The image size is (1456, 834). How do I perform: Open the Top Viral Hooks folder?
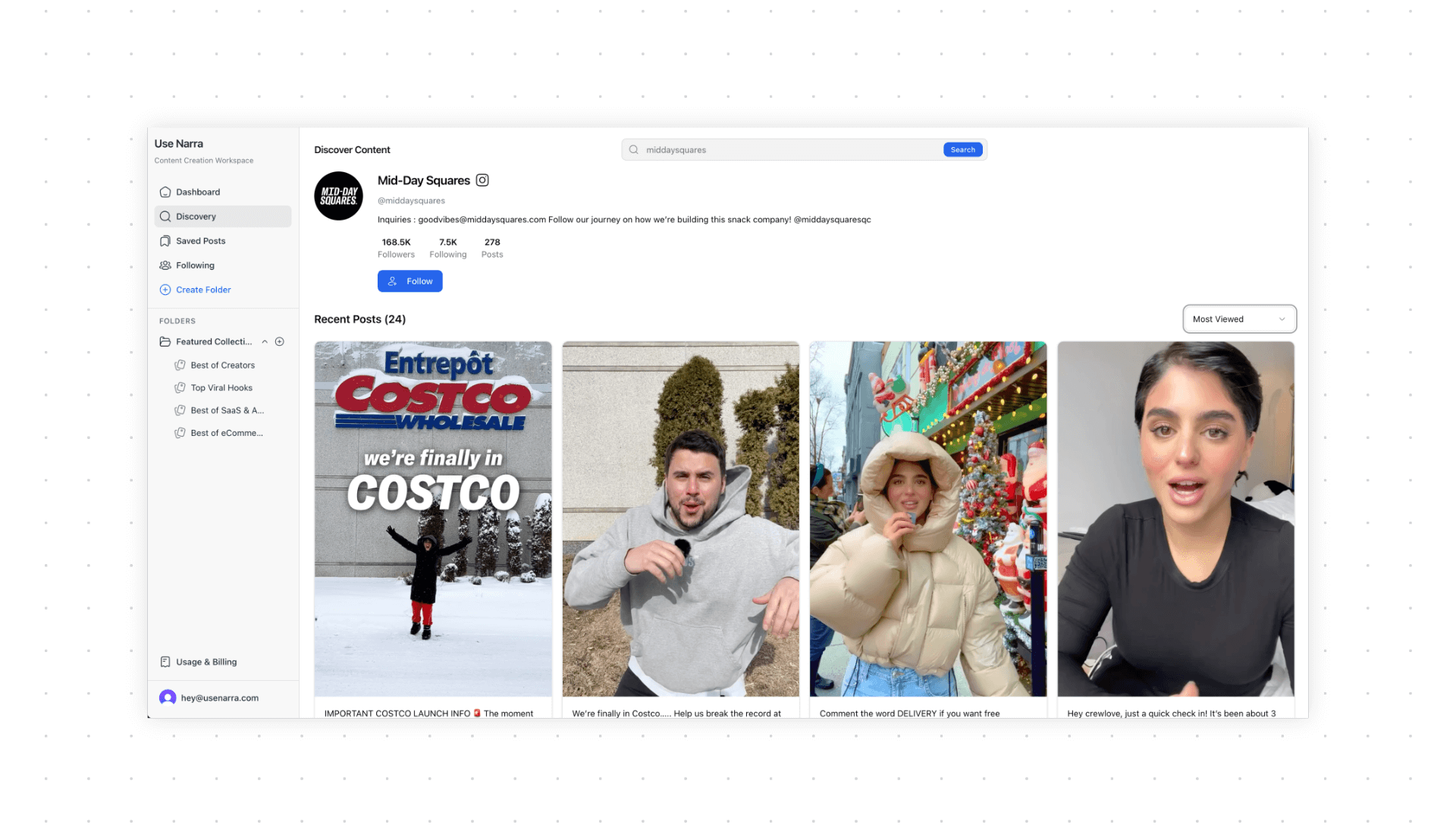coord(221,388)
